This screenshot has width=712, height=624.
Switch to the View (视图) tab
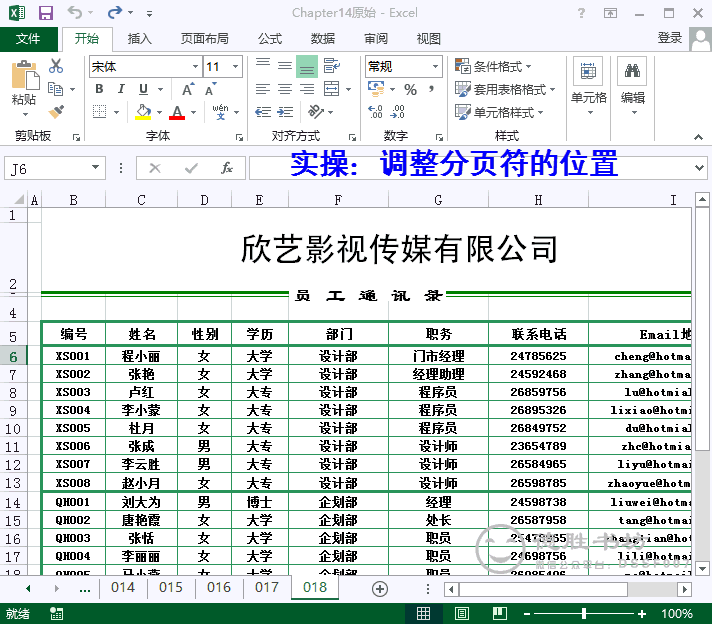tap(429, 39)
